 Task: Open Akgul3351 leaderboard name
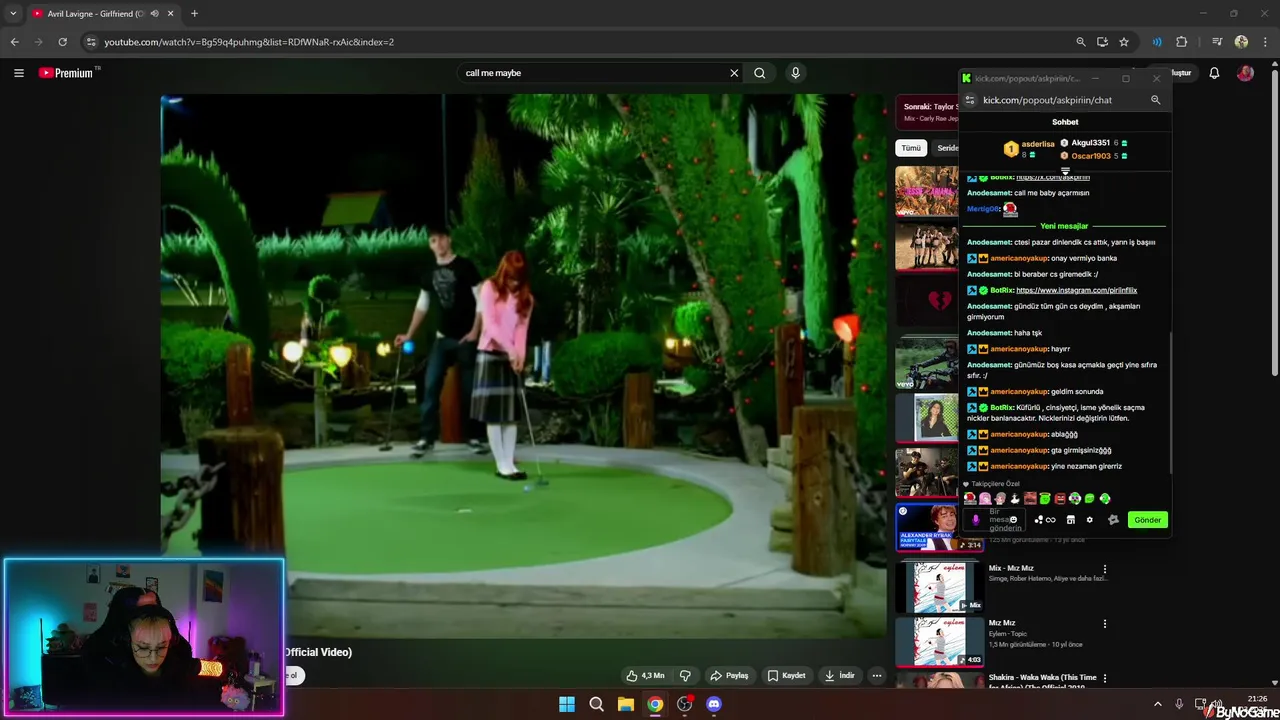pyautogui.click(x=1090, y=143)
